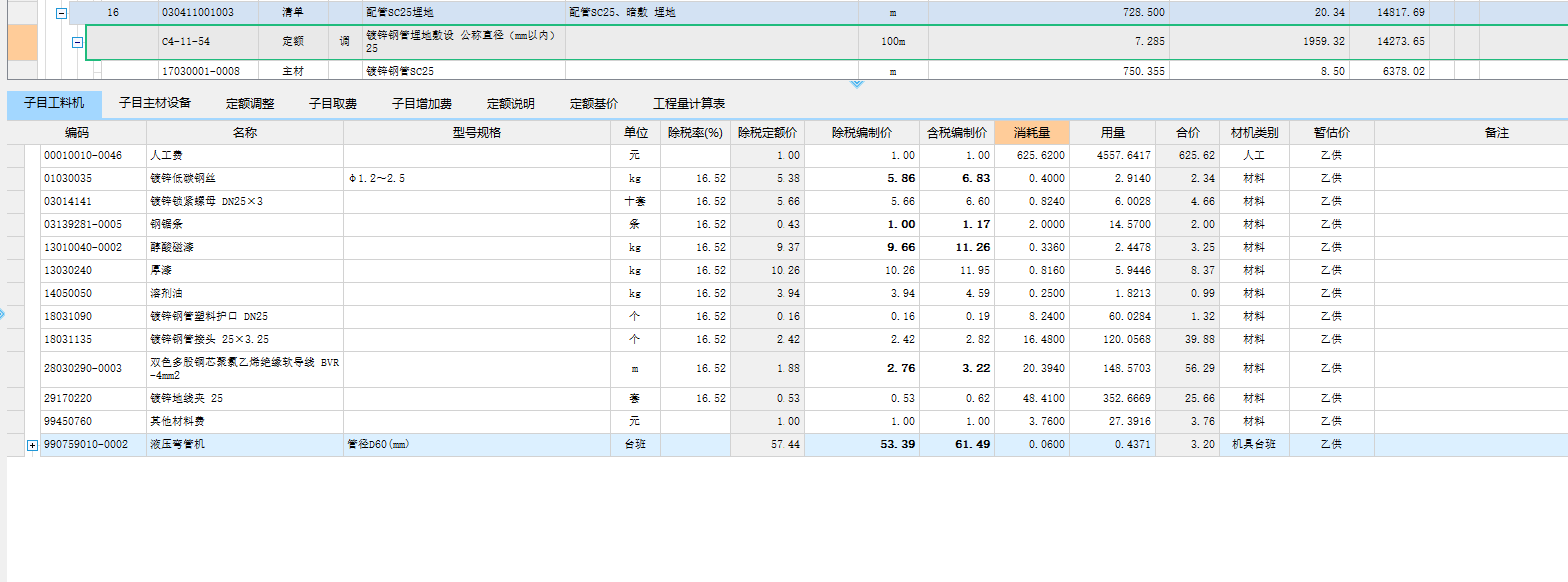Click the 除税编制价 column header
The image size is (1568, 582).
coord(862,132)
